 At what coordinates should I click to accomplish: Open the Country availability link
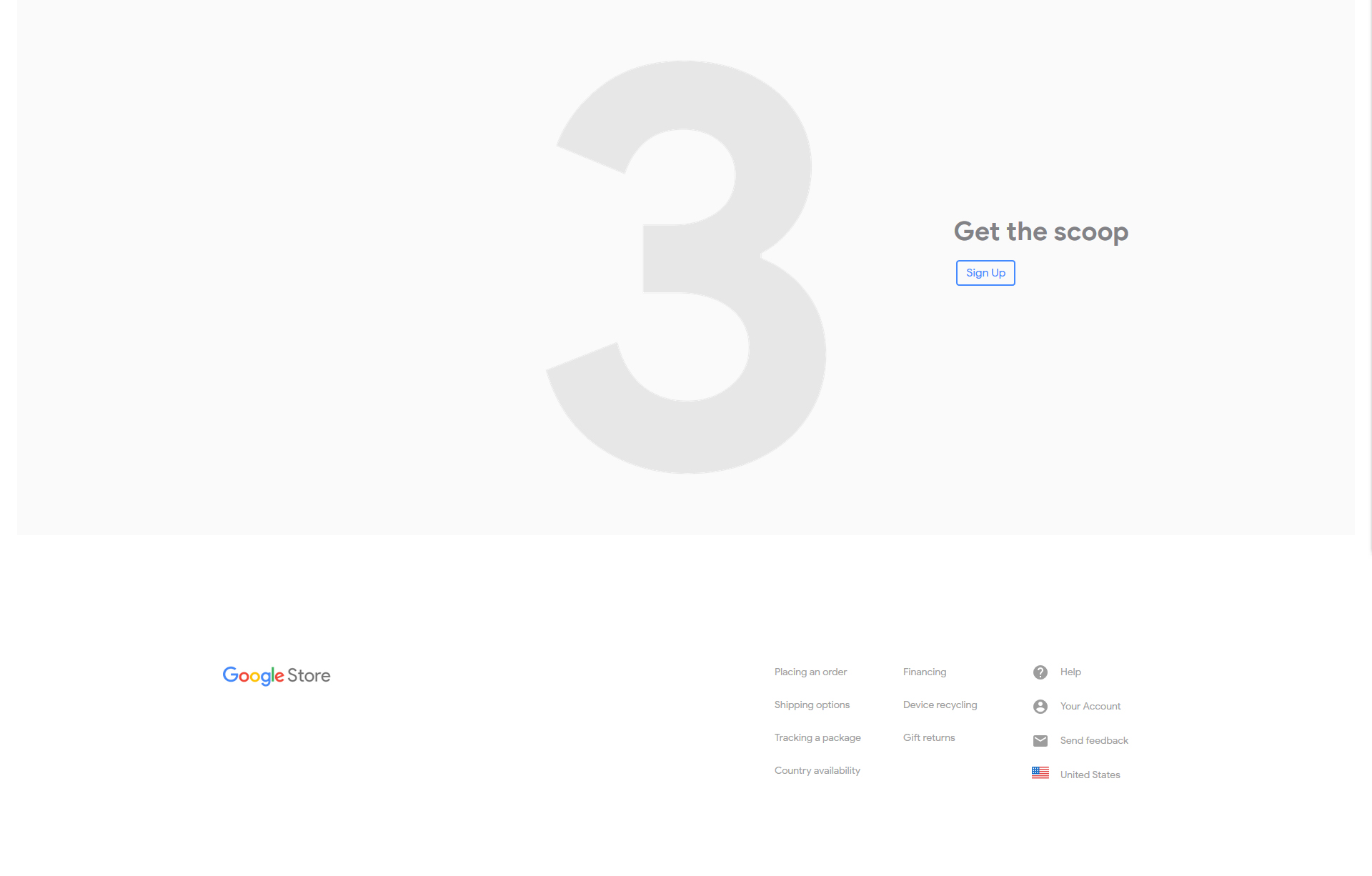[817, 771]
